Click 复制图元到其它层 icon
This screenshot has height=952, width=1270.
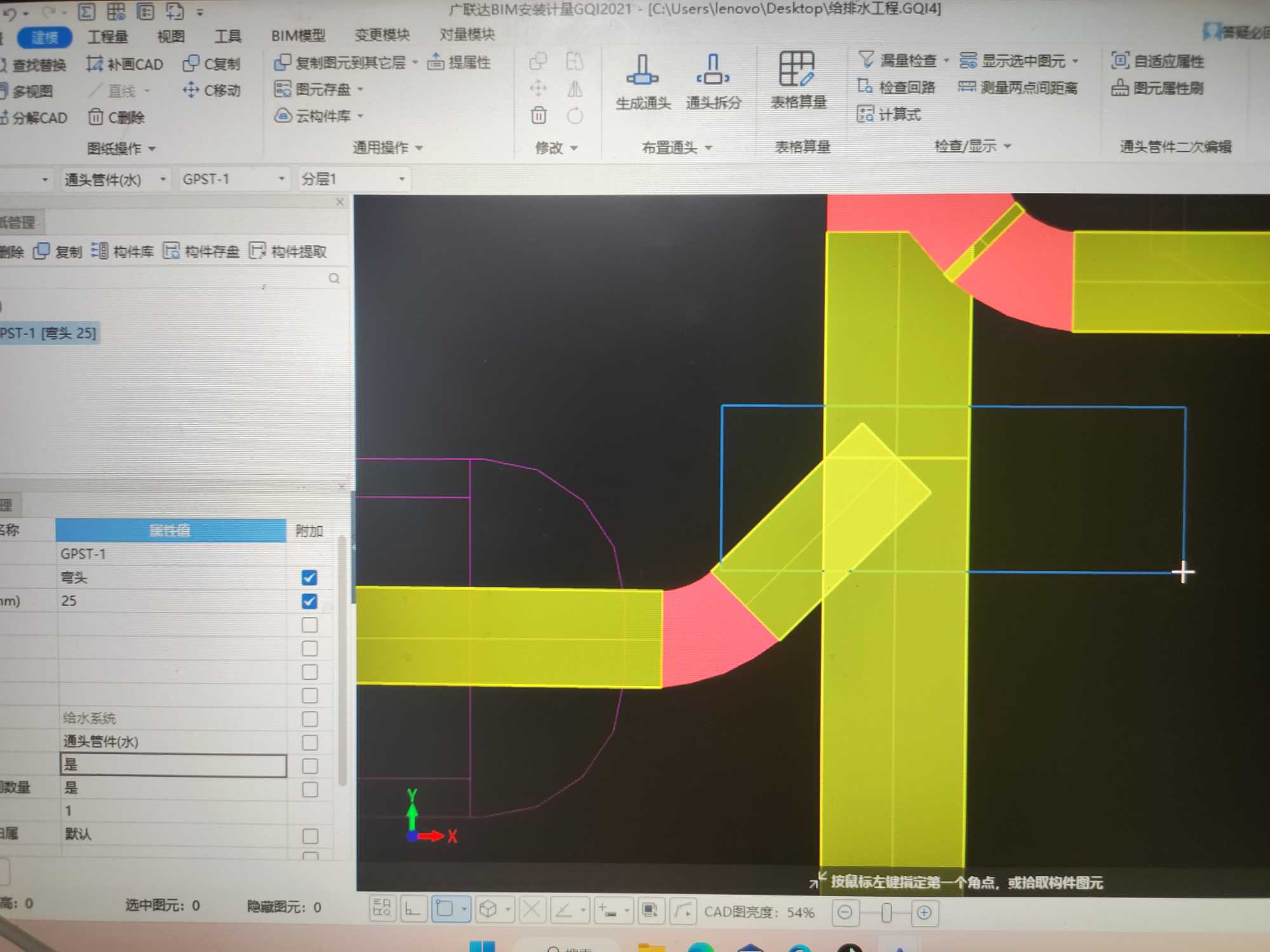pyautogui.click(x=282, y=62)
